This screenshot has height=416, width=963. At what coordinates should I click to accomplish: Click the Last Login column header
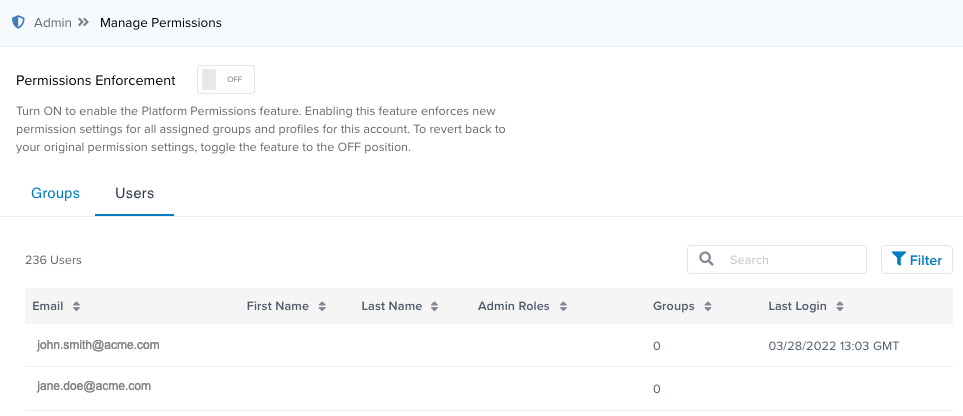798,307
